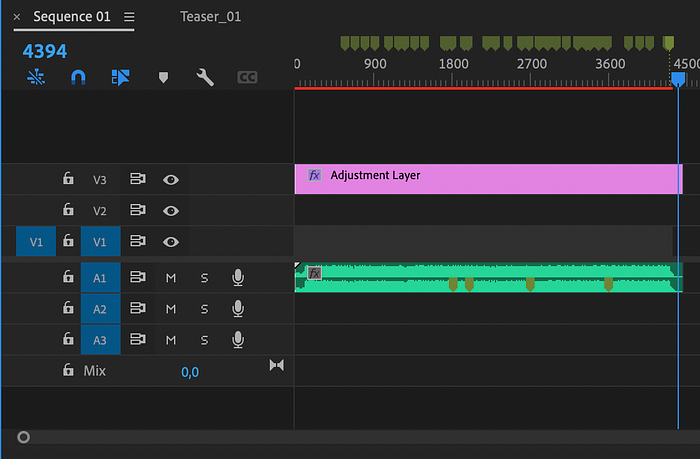700x459 pixels.
Task: Mute track A3
Action: click(x=171, y=340)
